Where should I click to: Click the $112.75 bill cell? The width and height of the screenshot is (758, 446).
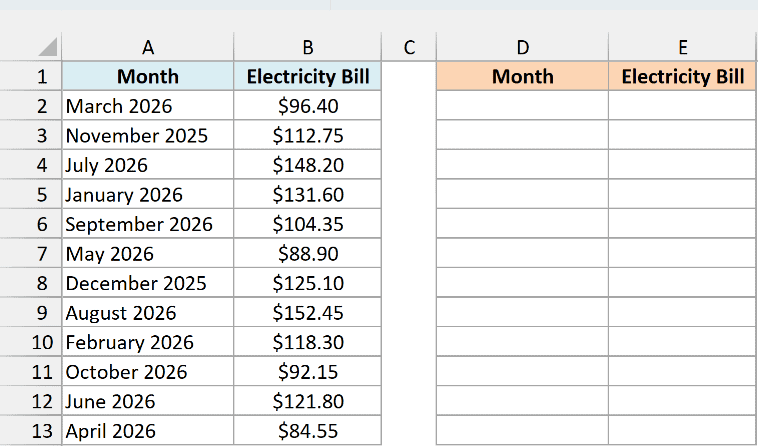pos(307,135)
